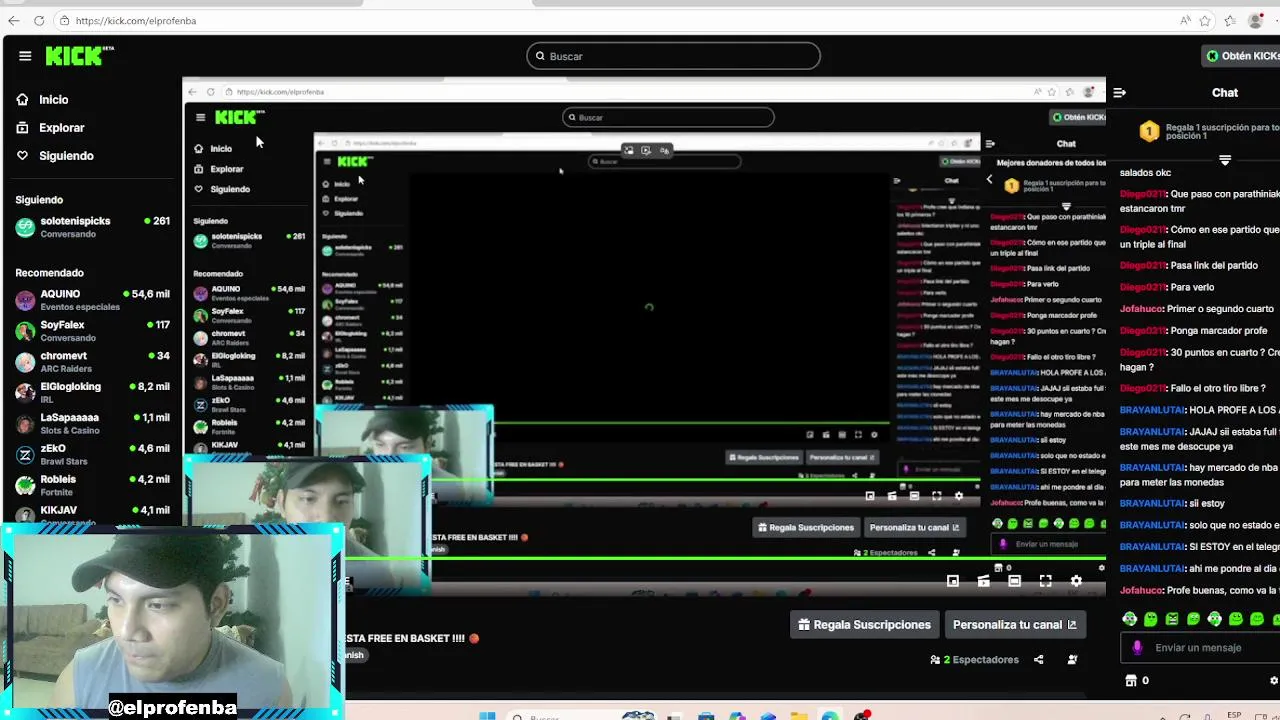Screen dimensions: 1280x720
Task: Open the shop icon below the chat input
Action: click(x=1131, y=681)
